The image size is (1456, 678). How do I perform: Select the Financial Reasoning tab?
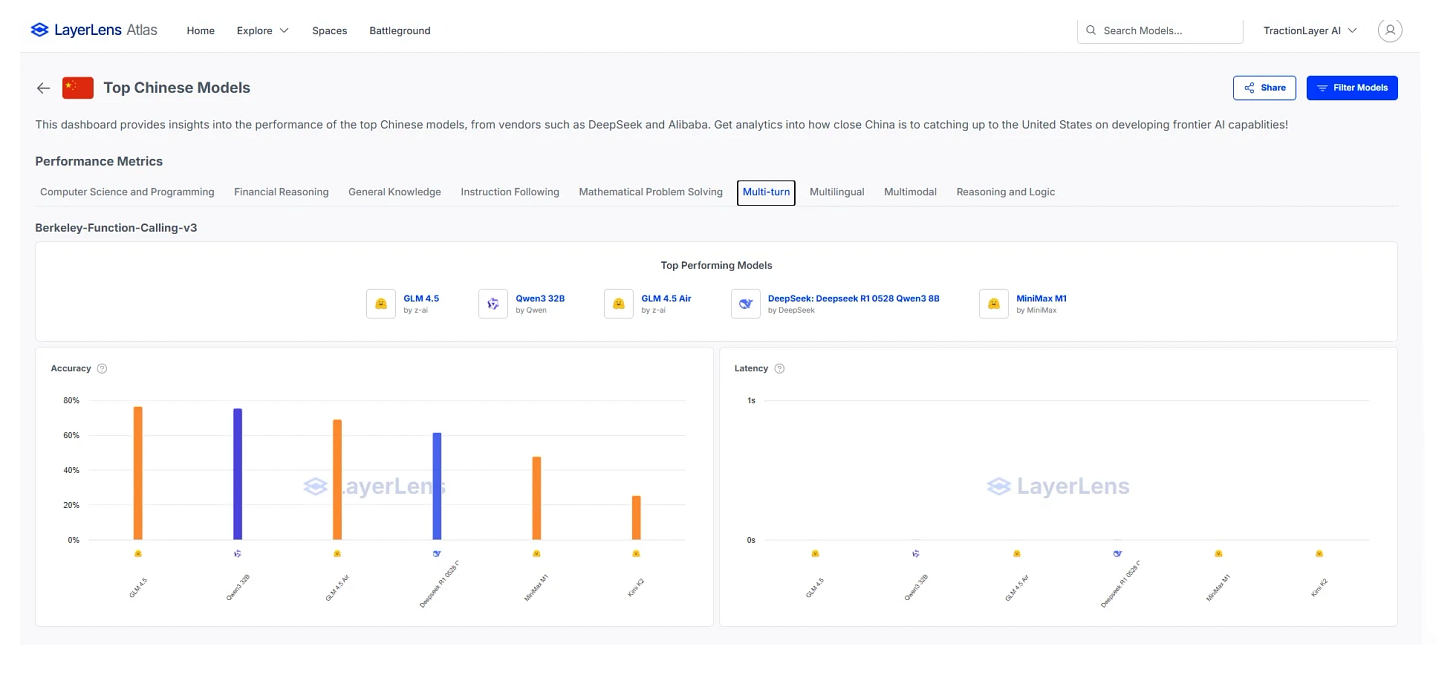(281, 192)
